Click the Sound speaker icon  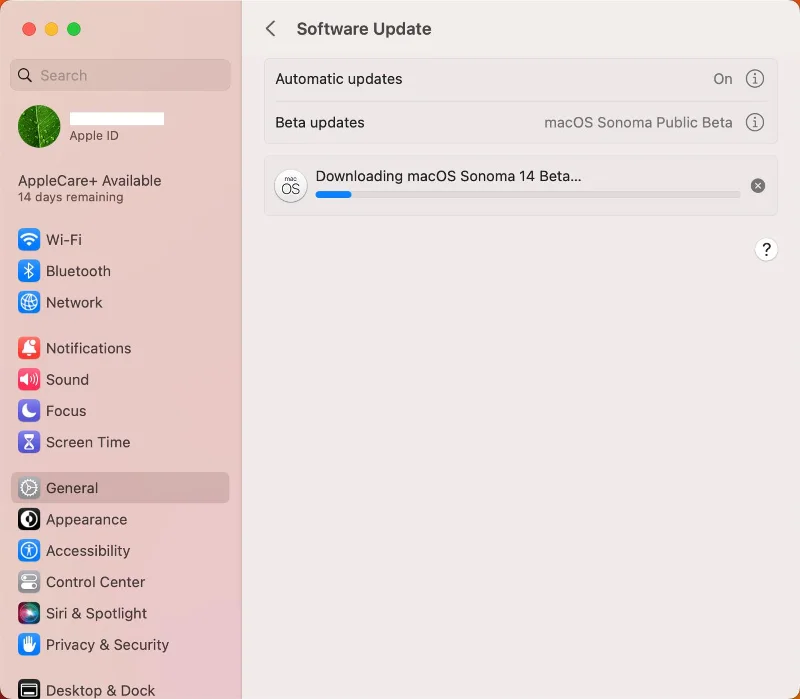pyautogui.click(x=29, y=380)
